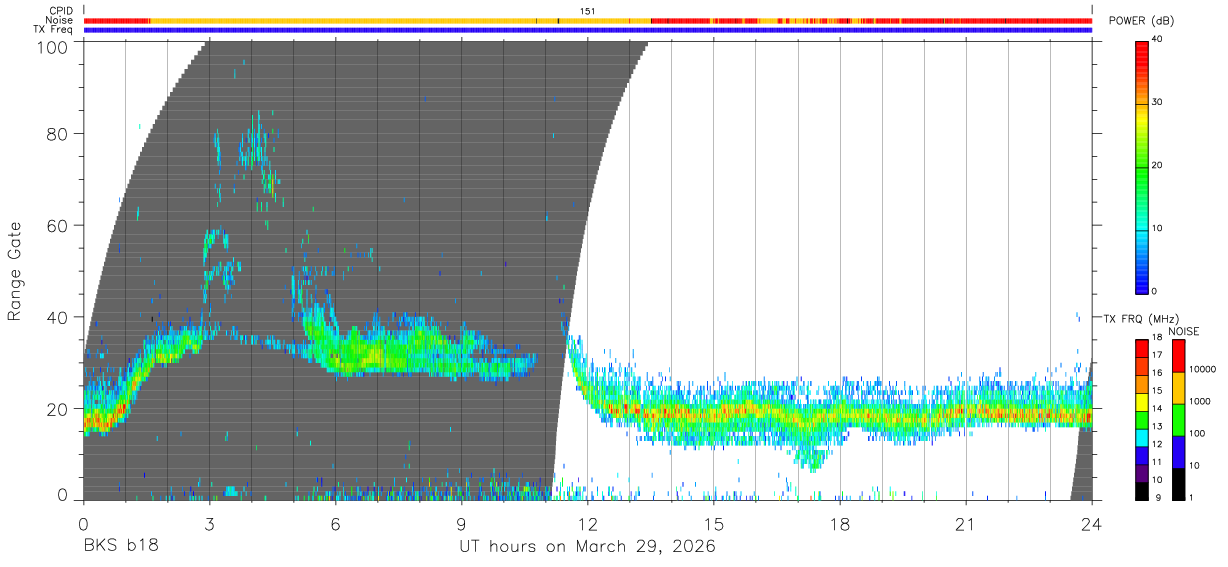Image resolution: width=1228 pixels, height=567 pixels.
Task: Select the 1000 tick on NOISE legend
Action: point(1199,401)
